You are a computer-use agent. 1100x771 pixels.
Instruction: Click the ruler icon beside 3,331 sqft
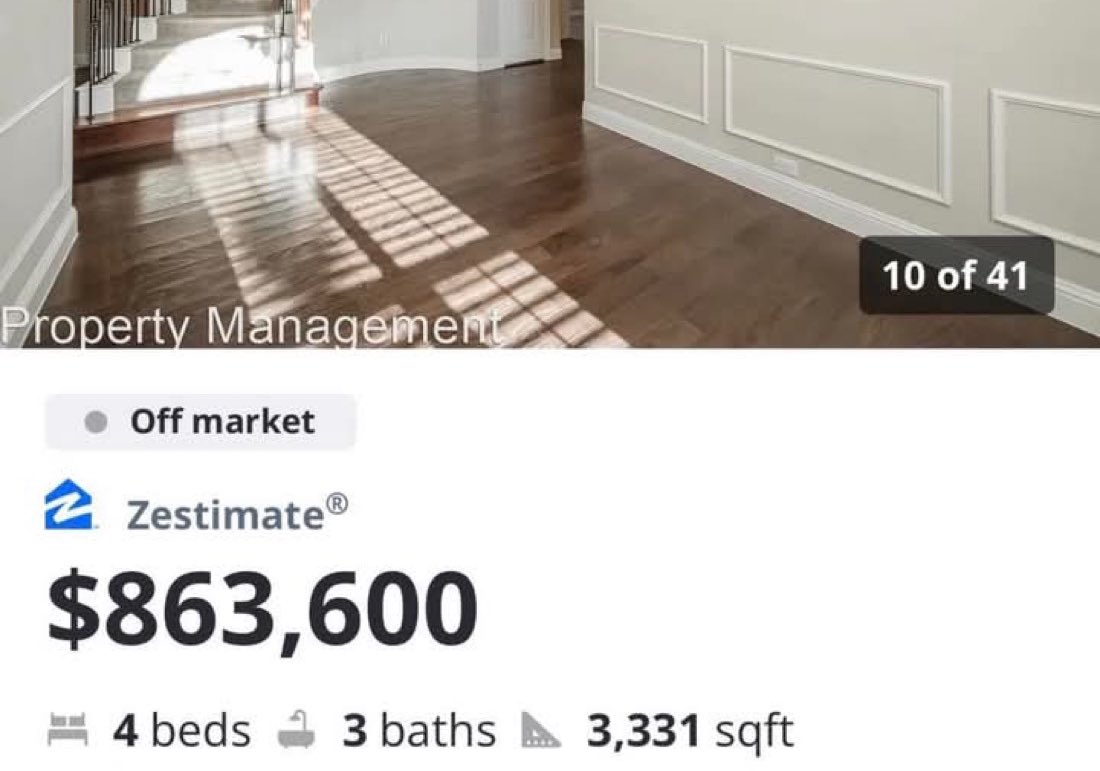click(541, 730)
